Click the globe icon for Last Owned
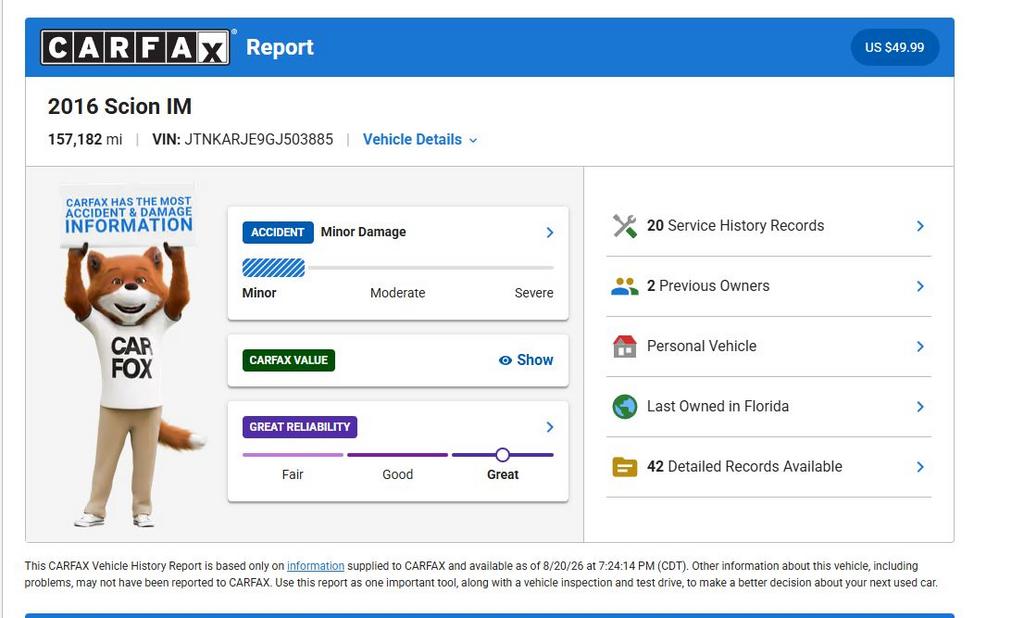Viewport: 1024px width, 618px height. pos(624,406)
